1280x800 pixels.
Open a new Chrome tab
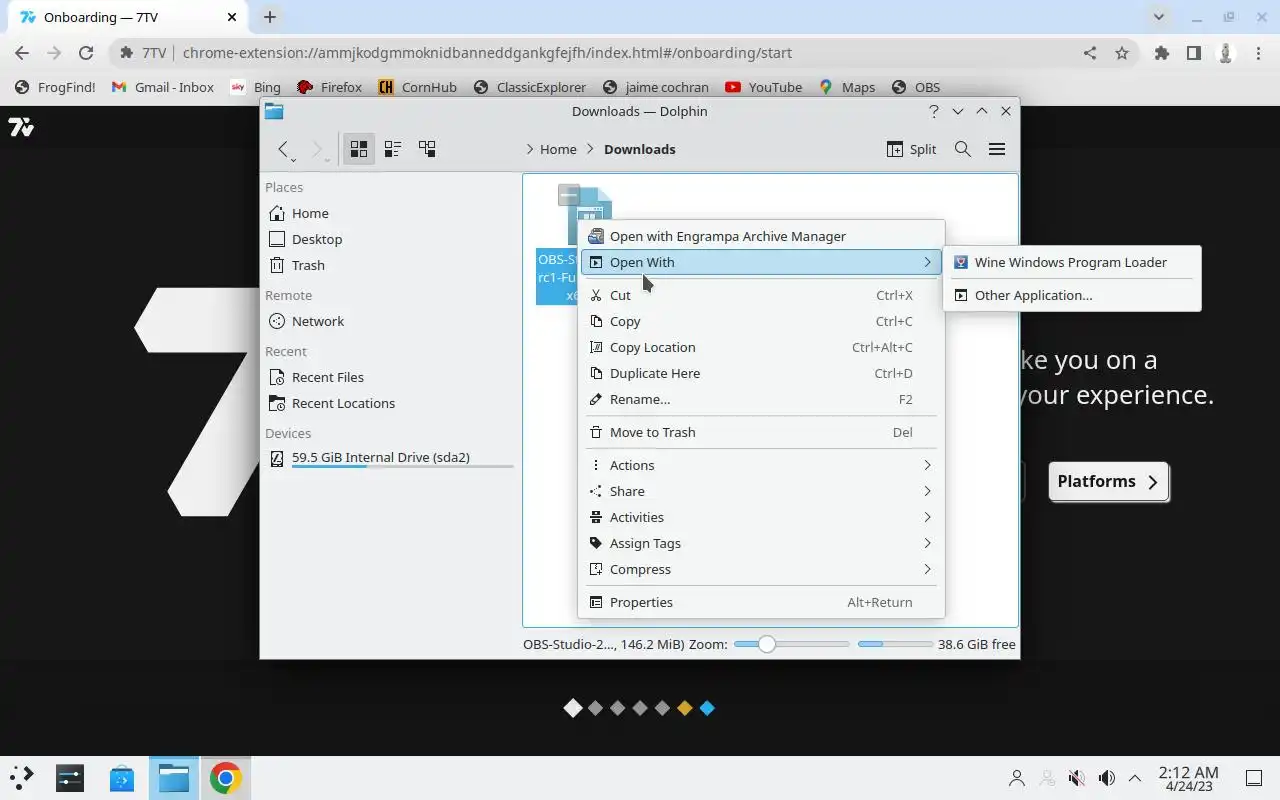pos(270,17)
